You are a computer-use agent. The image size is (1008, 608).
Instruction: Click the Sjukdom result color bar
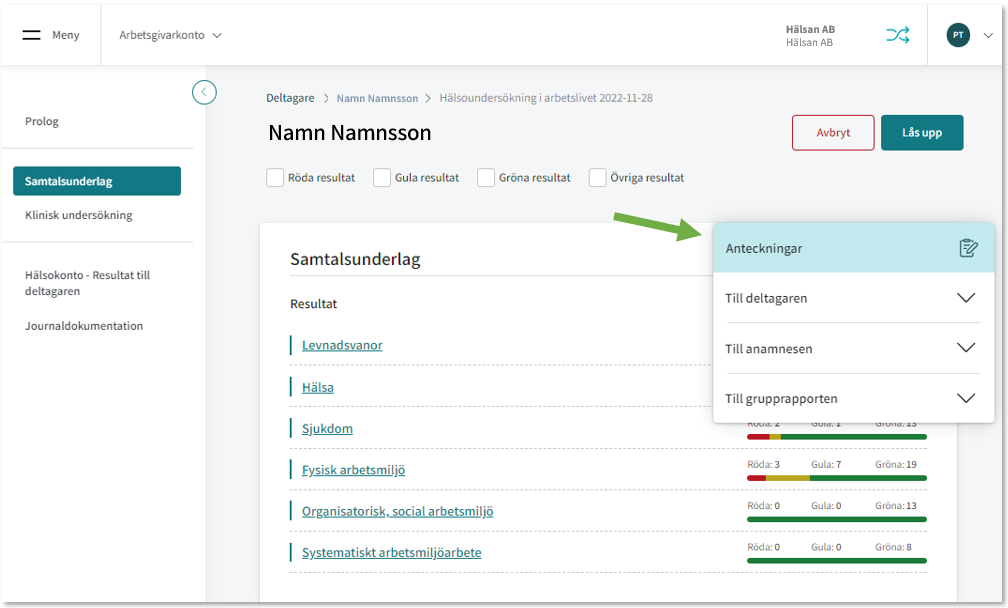pos(836,437)
